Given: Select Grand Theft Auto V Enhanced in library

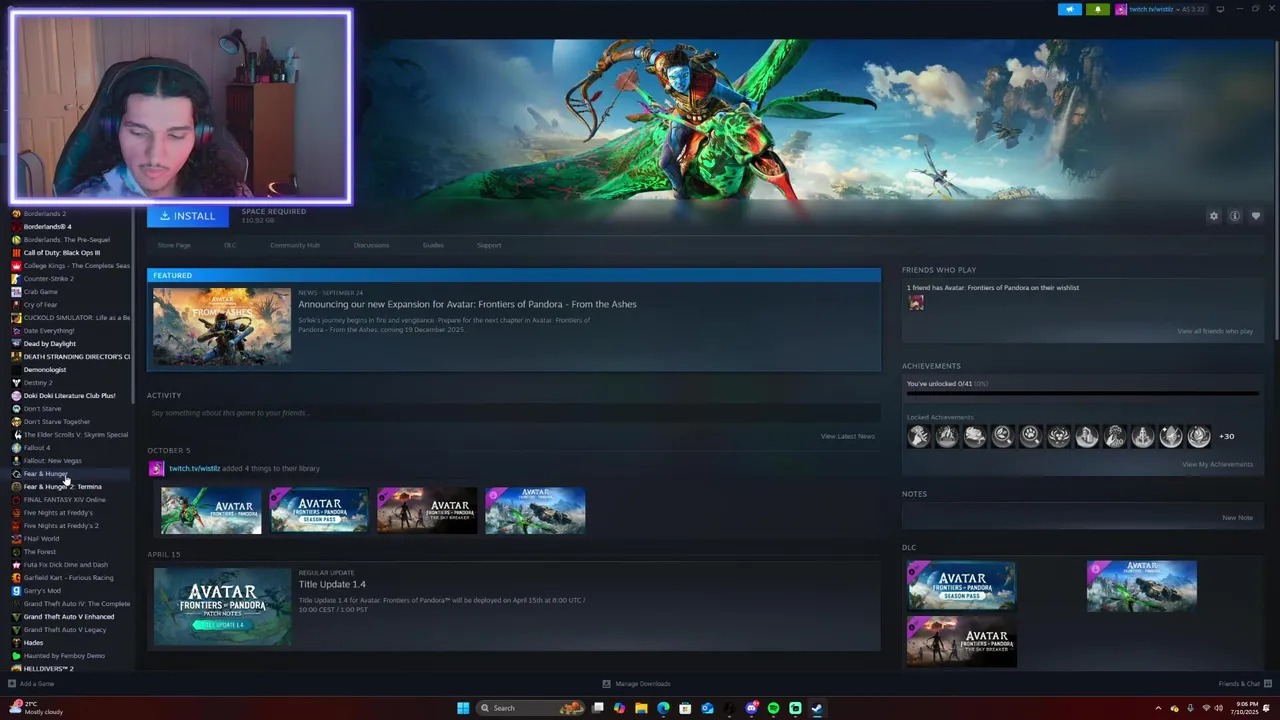Looking at the screenshot, I should pyautogui.click(x=69, y=617).
